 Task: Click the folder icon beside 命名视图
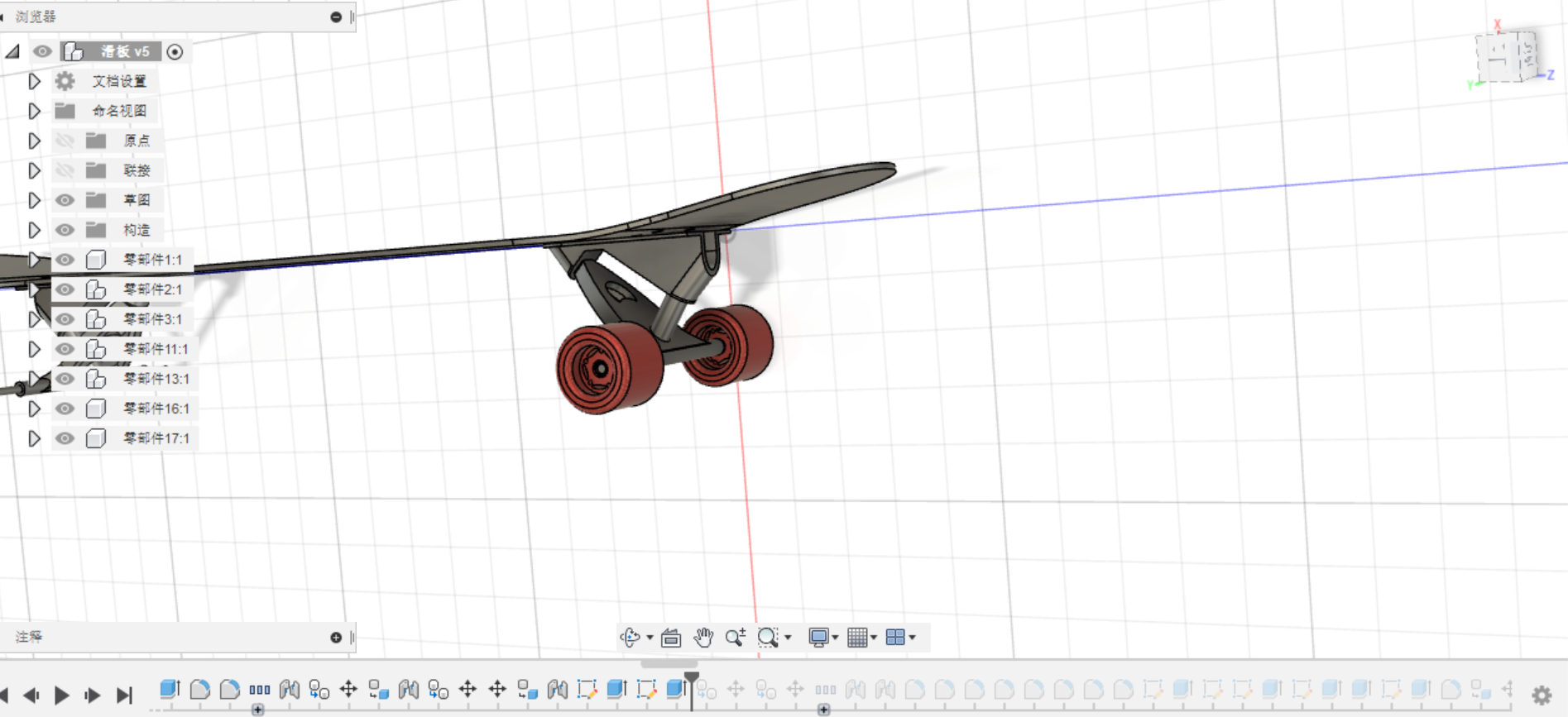point(65,111)
